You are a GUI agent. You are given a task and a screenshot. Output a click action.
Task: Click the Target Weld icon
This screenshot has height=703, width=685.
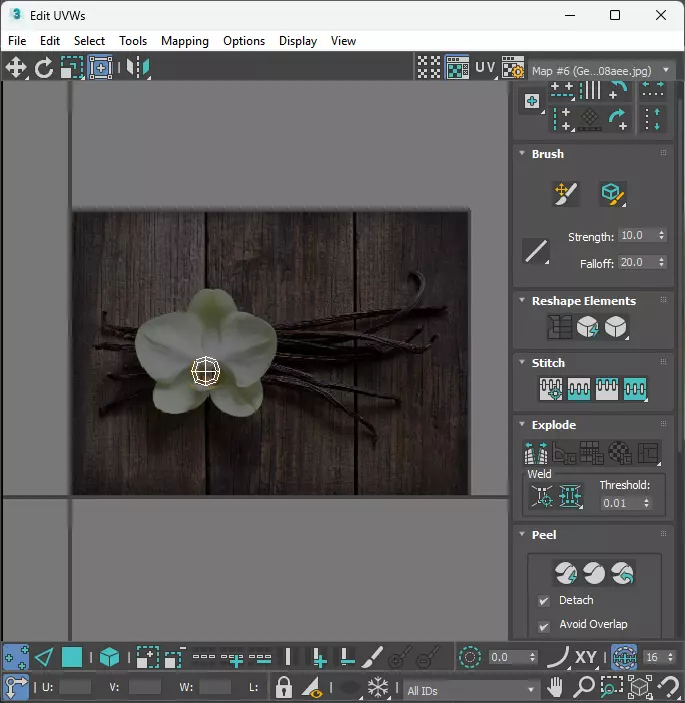pyautogui.click(x=542, y=495)
